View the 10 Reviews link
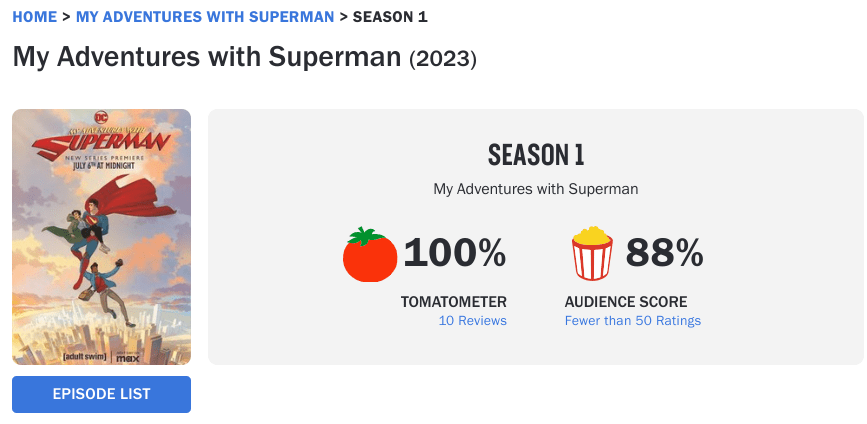 point(472,321)
